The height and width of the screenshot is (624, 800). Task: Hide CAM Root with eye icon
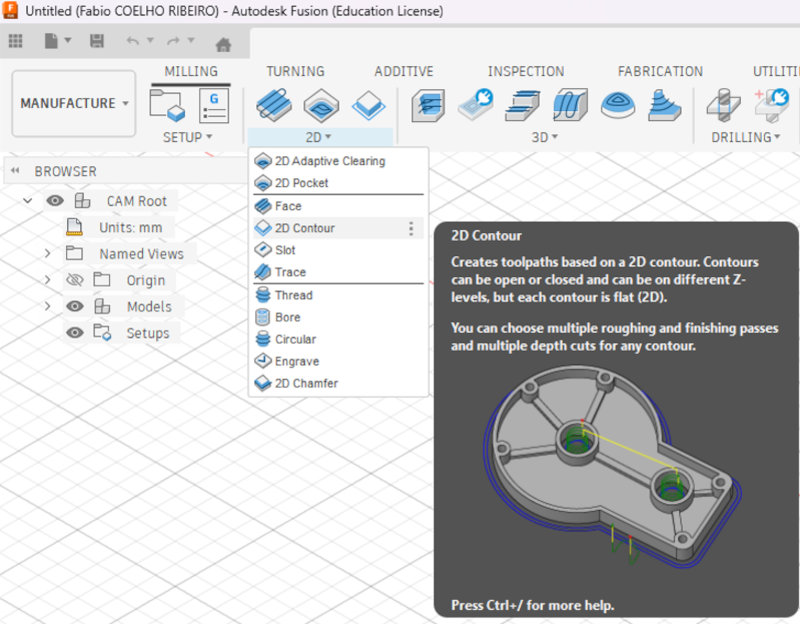pos(55,201)
